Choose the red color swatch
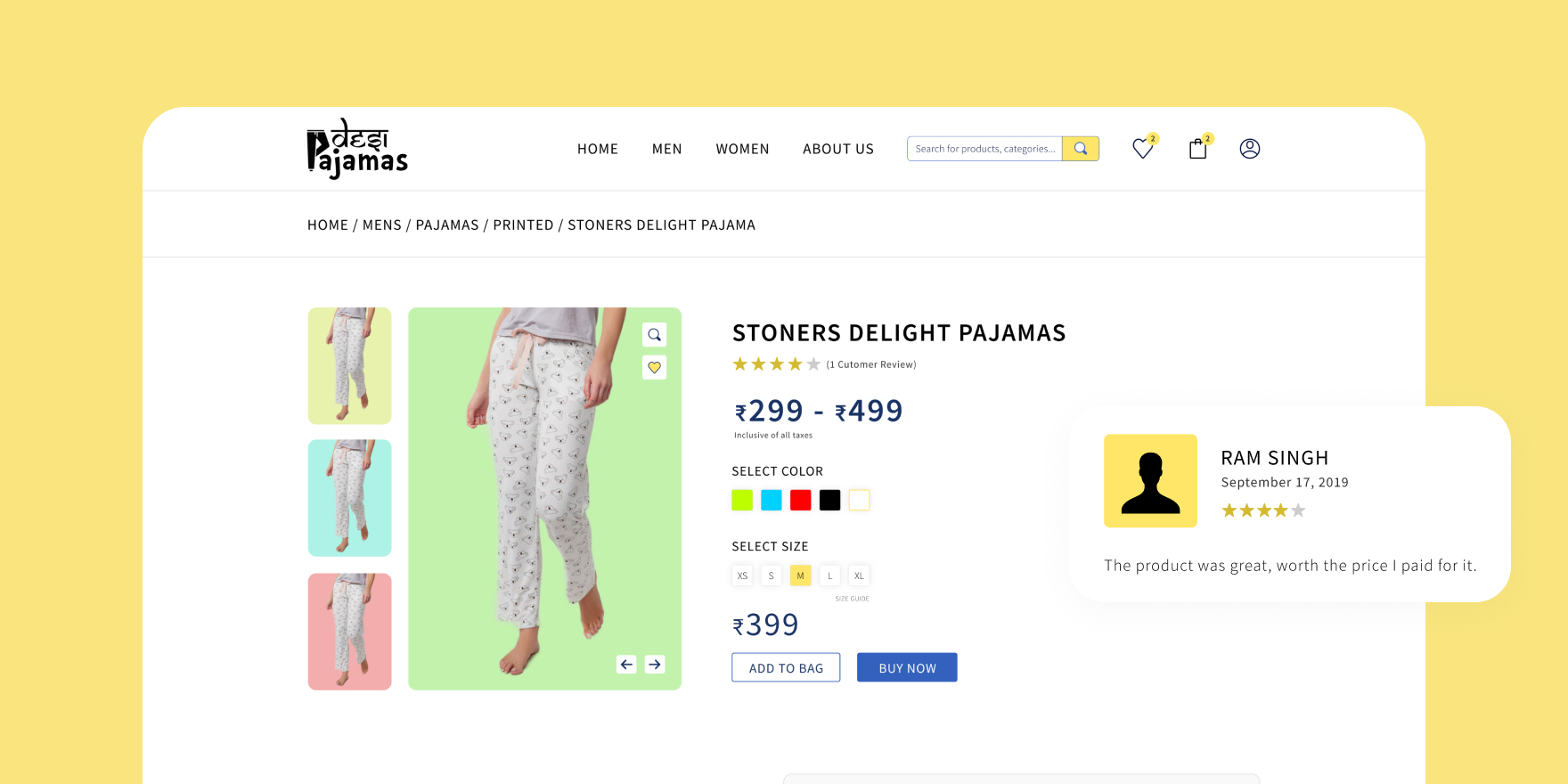 (800, 501)
